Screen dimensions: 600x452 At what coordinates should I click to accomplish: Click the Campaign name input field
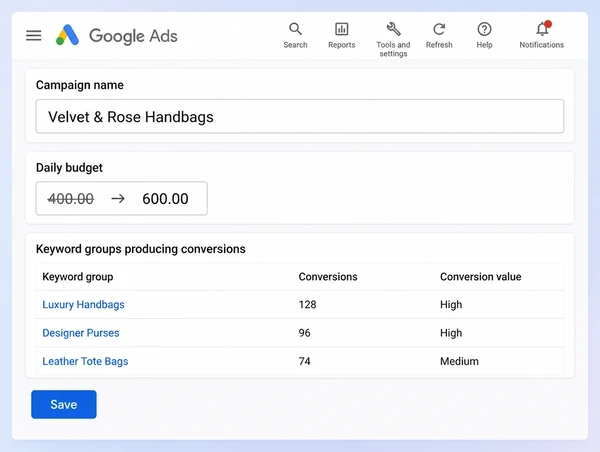(x=300, y=116)
